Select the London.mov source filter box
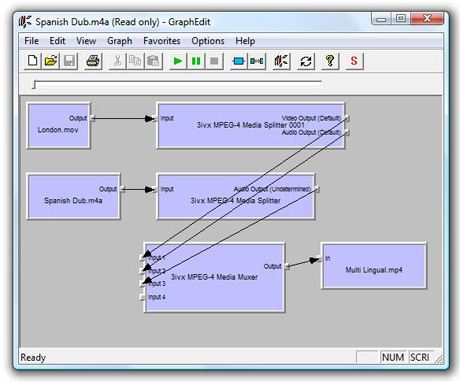Viewport: 460px width, 382px height. [58, 125]
